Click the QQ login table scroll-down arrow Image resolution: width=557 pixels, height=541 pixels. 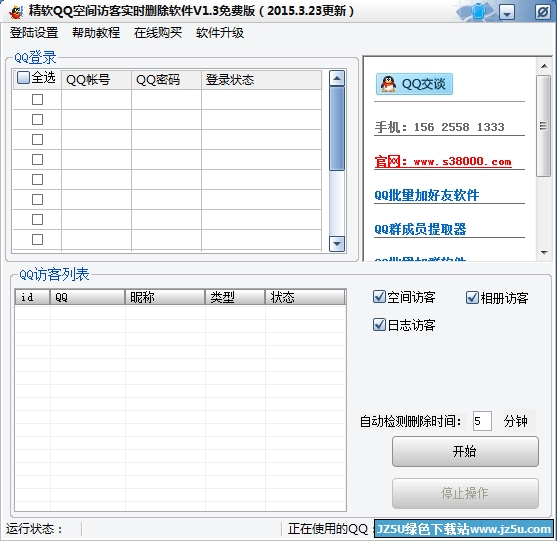pyautogui.click(x=337, y=244)
